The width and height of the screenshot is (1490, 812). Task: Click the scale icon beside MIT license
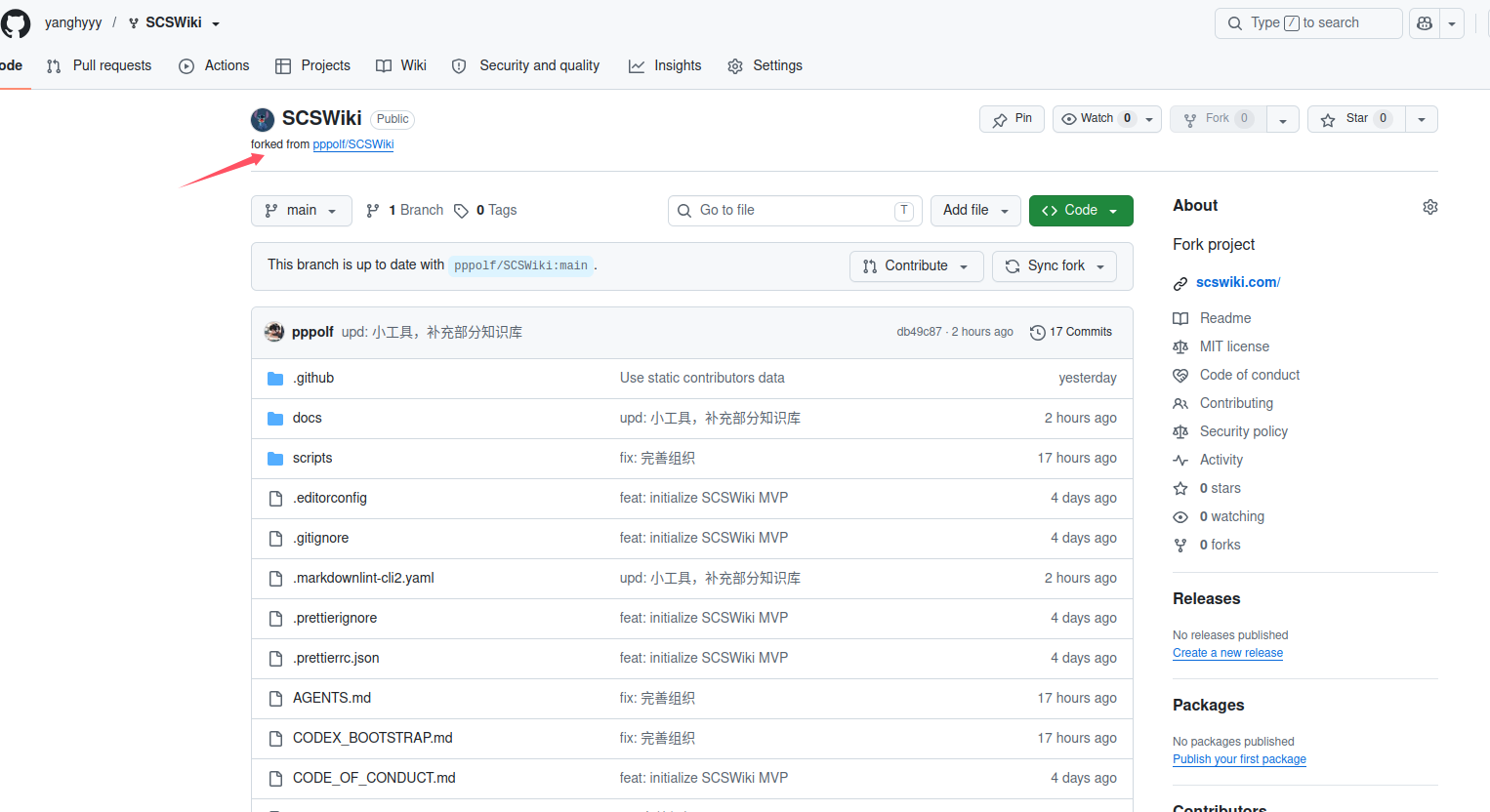(1180, 346)
